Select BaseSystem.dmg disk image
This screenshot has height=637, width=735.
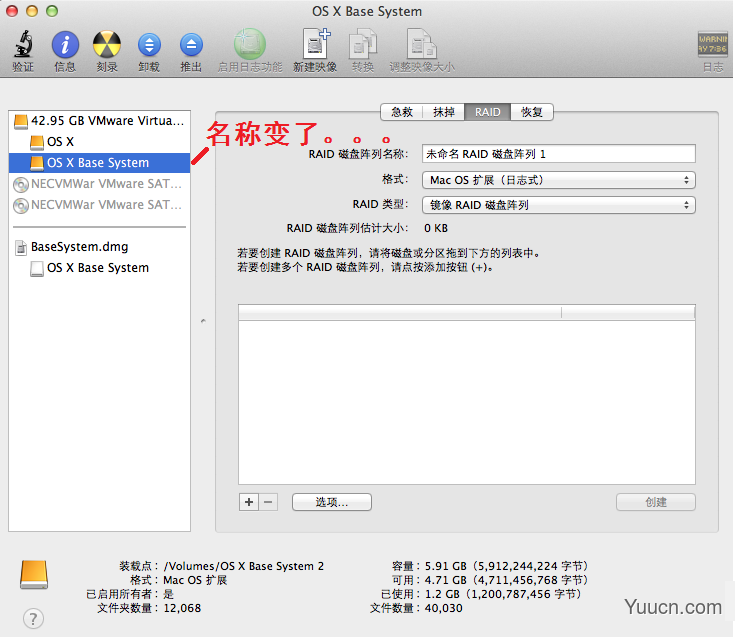pos(99,247)
